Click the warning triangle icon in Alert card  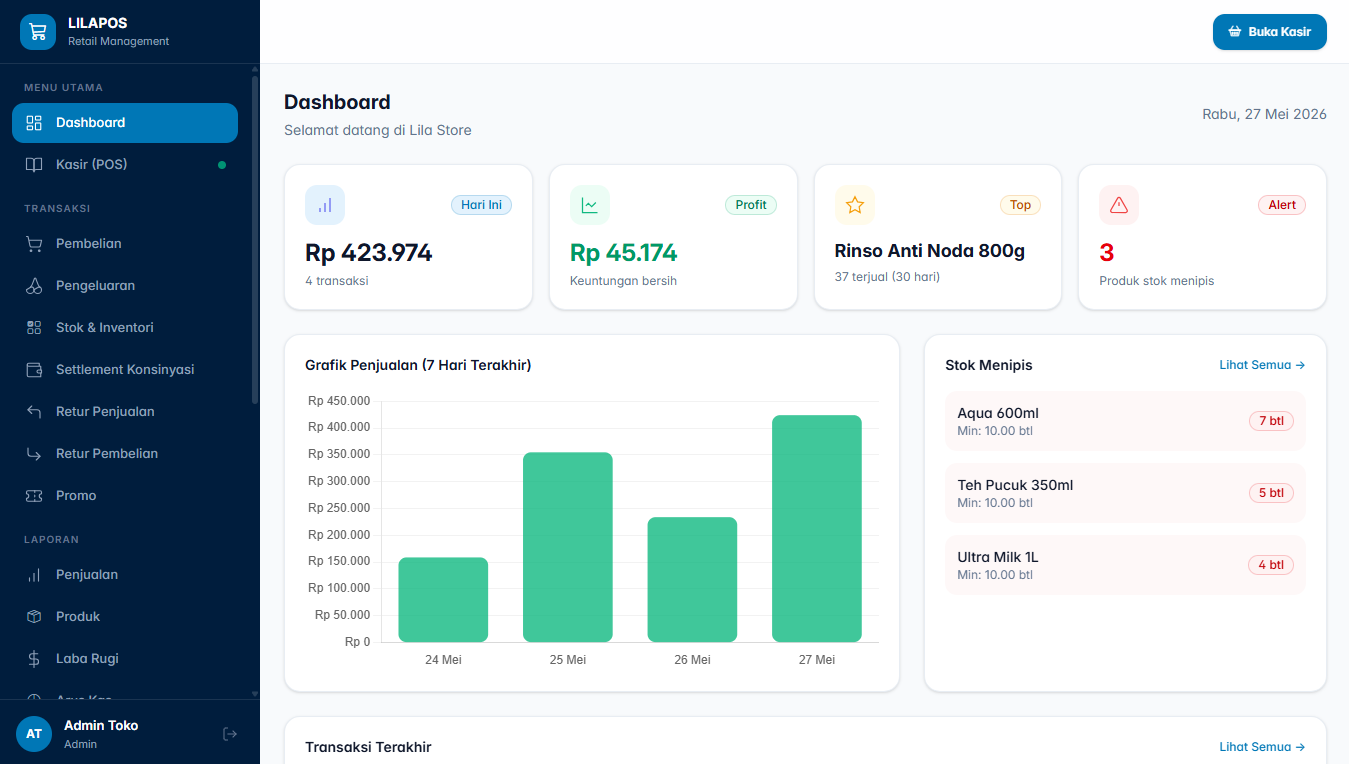pyautogui.click(x=1119, y=205)
